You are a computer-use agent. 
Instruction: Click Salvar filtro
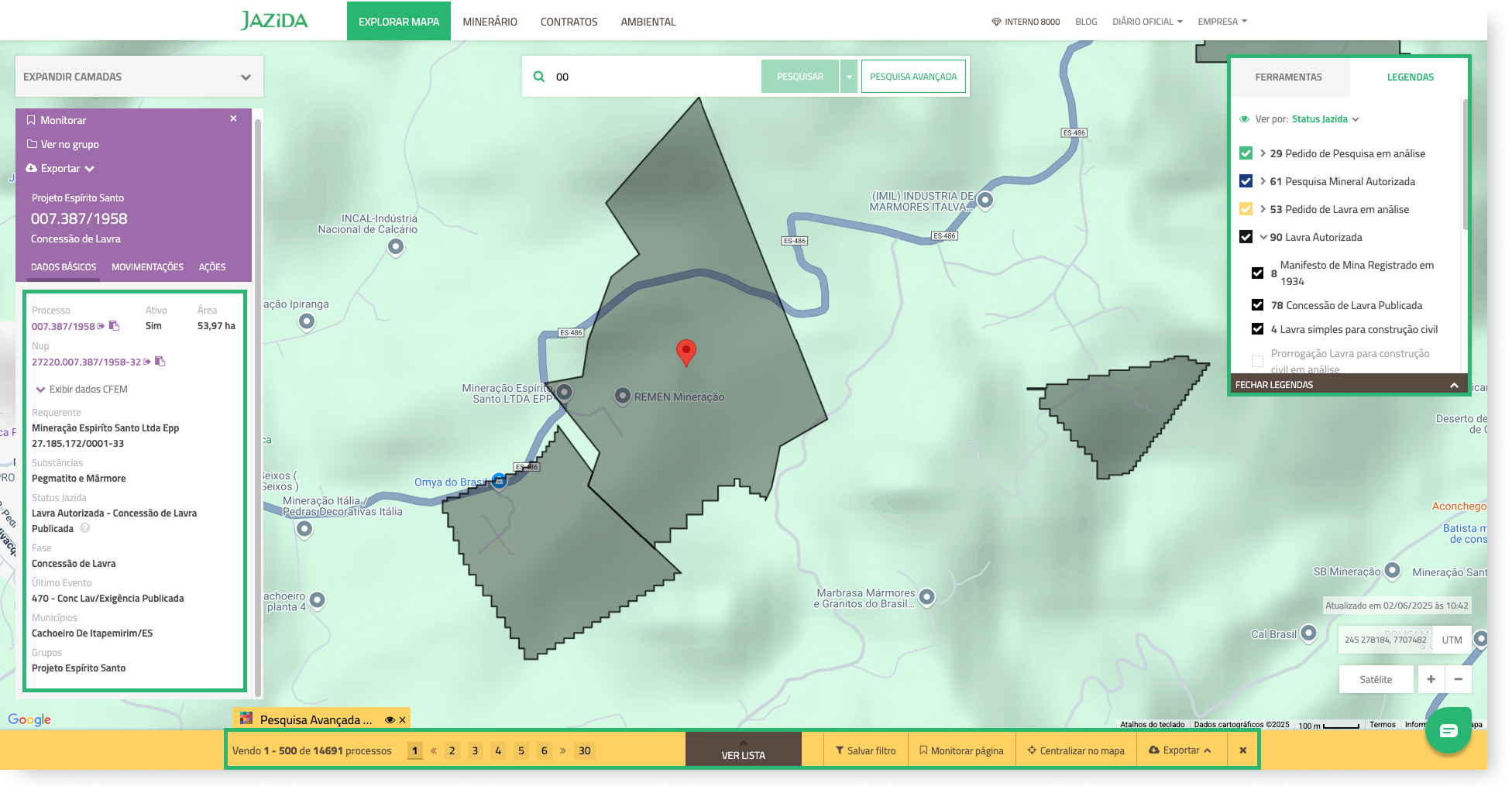tap(865, 750)
